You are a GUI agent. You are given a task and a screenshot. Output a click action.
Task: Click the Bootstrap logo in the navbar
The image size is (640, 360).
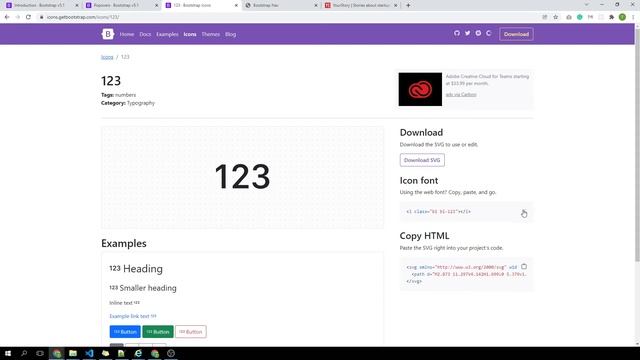point(108,34)
